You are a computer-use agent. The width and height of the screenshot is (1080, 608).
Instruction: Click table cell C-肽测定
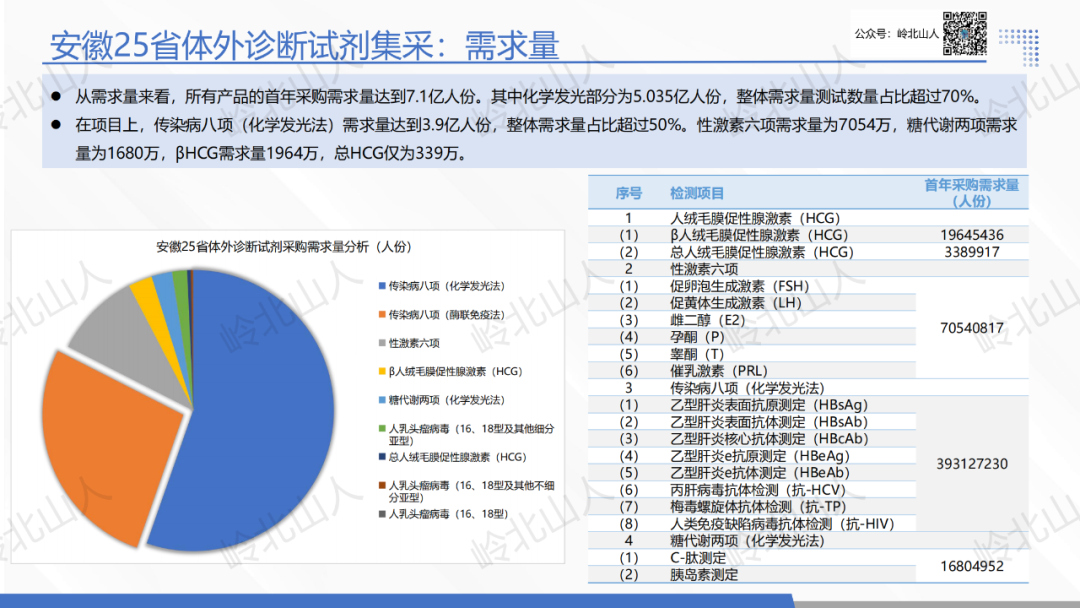point(698,557)
